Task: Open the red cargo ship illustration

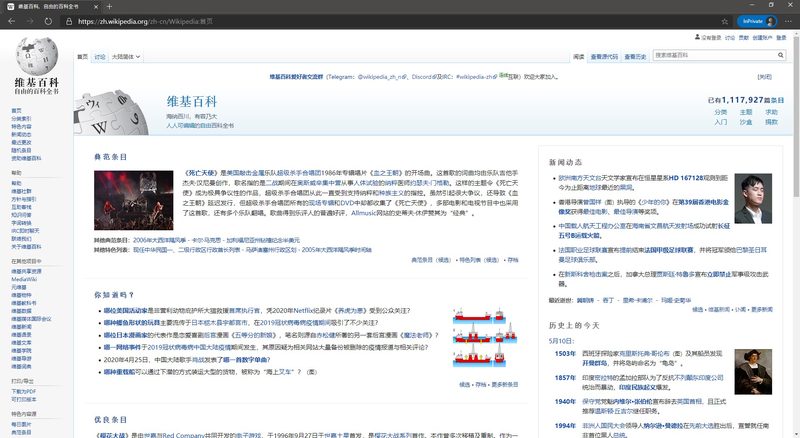Action: click(x=485, y=337)
